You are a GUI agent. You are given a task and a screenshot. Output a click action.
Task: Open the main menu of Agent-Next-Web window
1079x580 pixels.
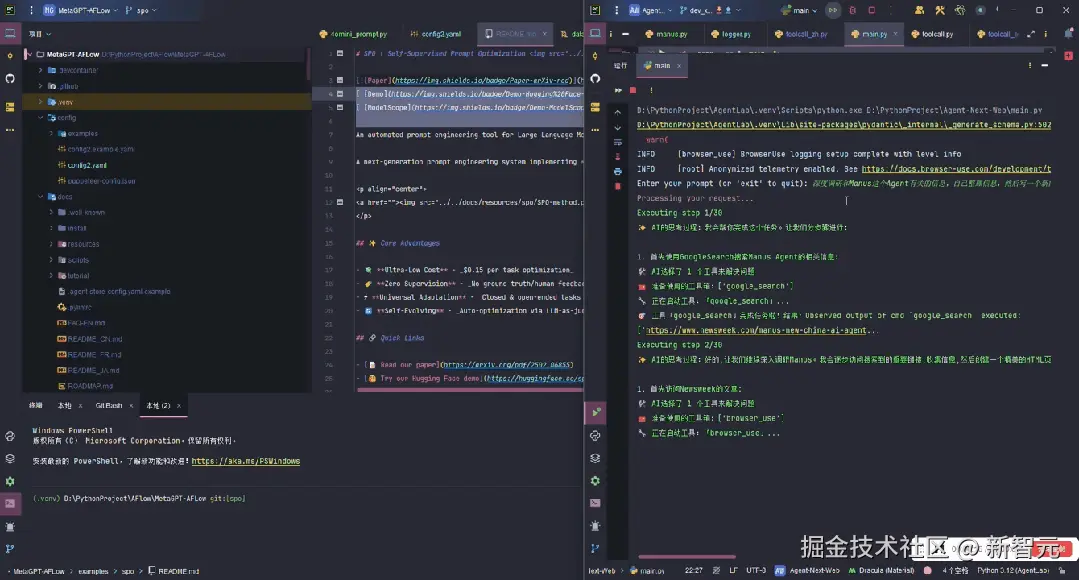pos(616,10)
